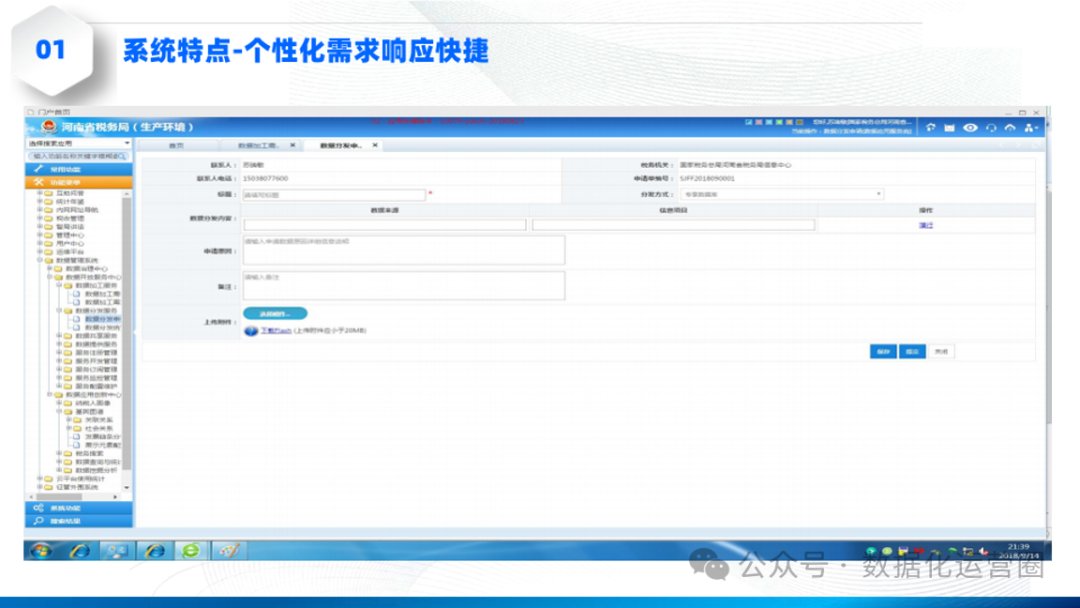The height and width of the screenshot is (608, 1080).
Task: Expand the 统计年鉴 folder
Action: [x=40, y=201]
